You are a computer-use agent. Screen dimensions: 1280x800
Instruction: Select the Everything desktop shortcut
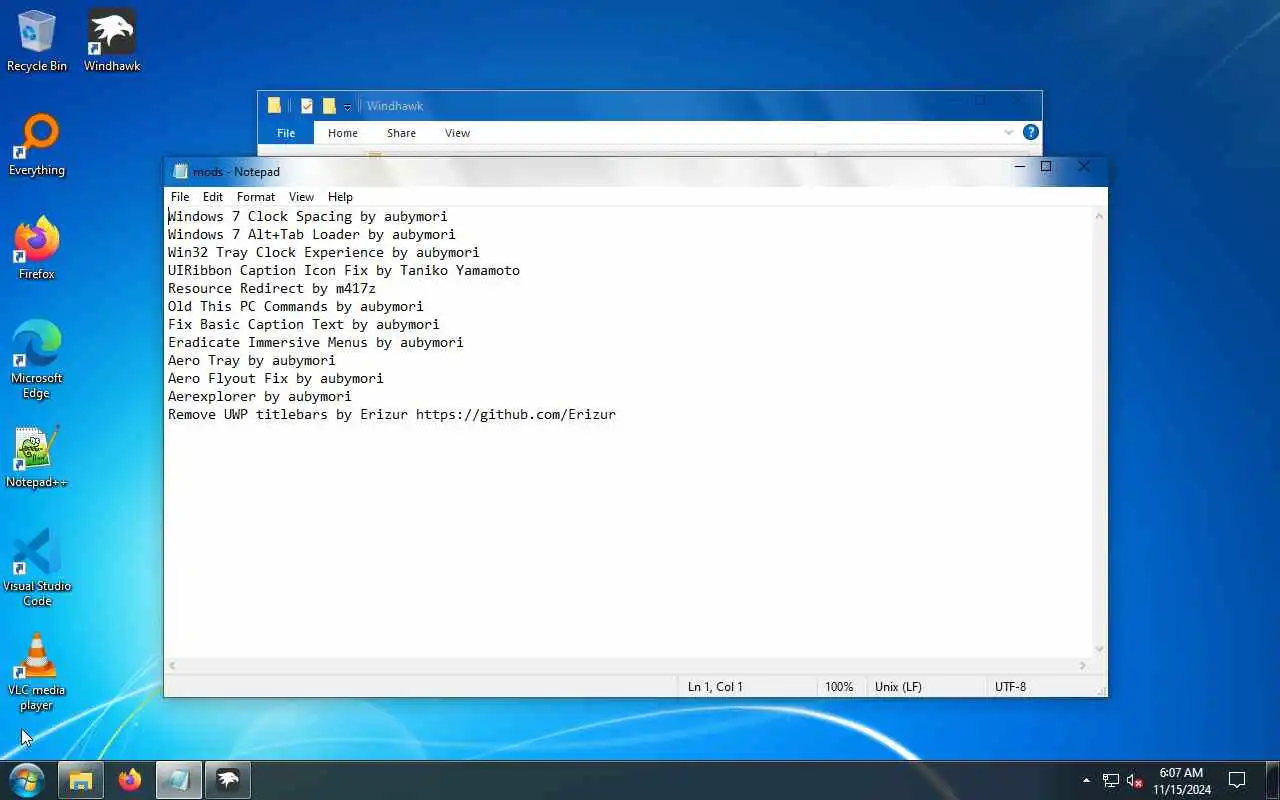coord(37,146)
